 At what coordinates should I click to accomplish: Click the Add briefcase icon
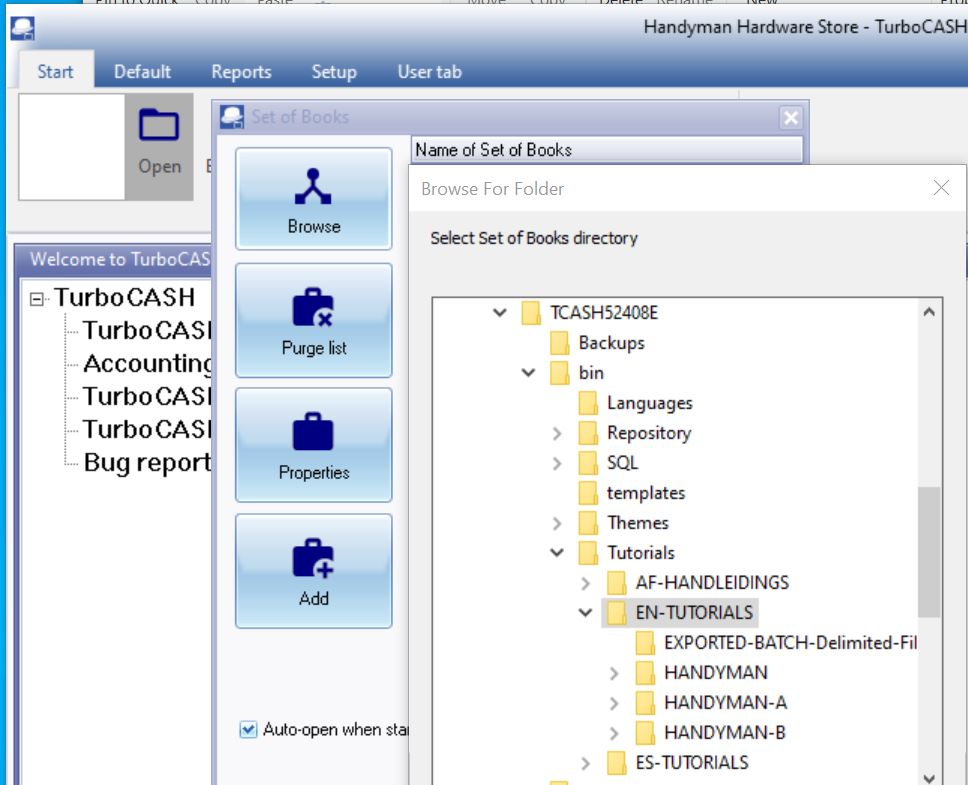[313, 559]
